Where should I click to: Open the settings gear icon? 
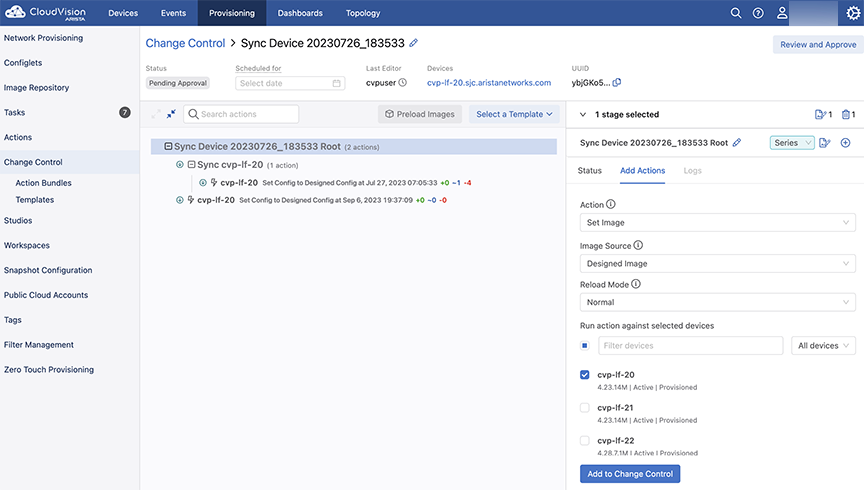853,13
